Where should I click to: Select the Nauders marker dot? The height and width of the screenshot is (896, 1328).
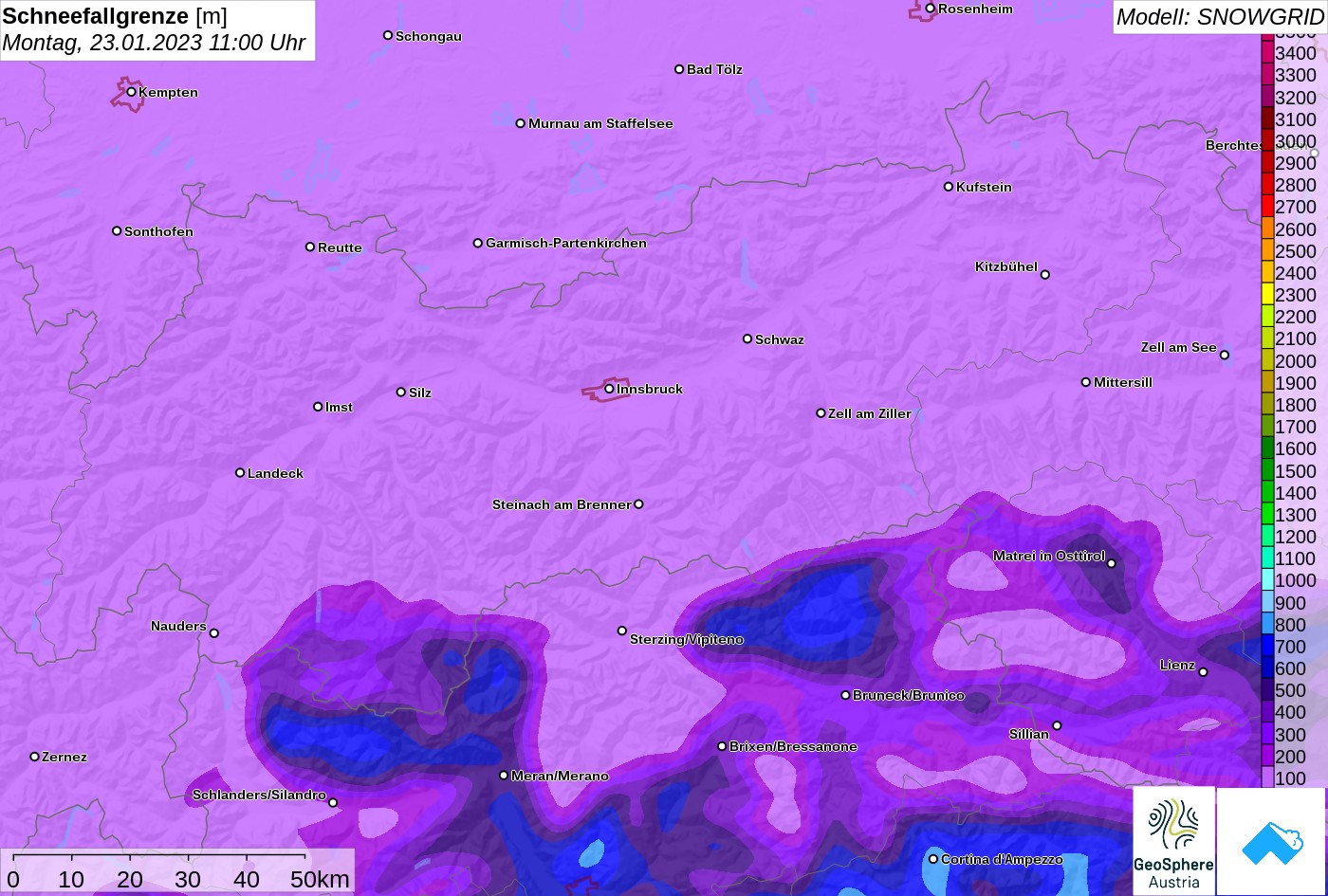click(x=214, y=633)
